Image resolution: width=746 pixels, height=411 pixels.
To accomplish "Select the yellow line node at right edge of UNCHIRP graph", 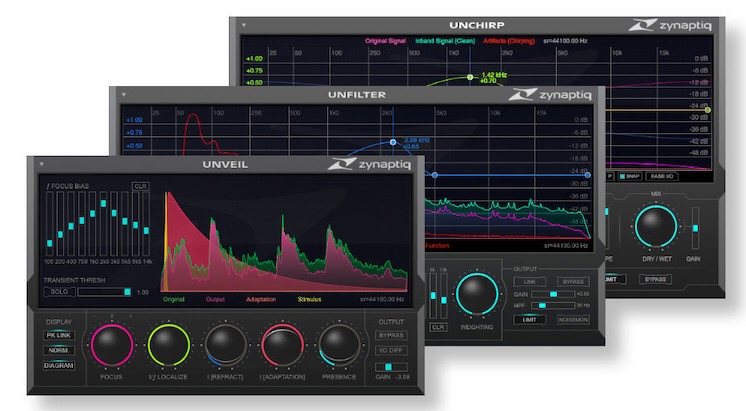I will tap(708, 110).
